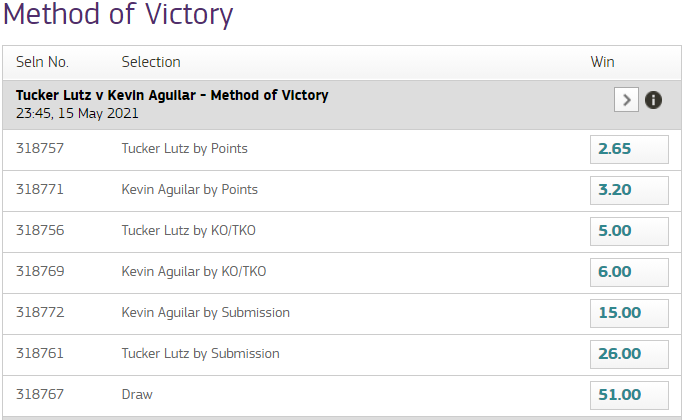Click the Seln No. column header
The image size is (687, 420).
42,62
